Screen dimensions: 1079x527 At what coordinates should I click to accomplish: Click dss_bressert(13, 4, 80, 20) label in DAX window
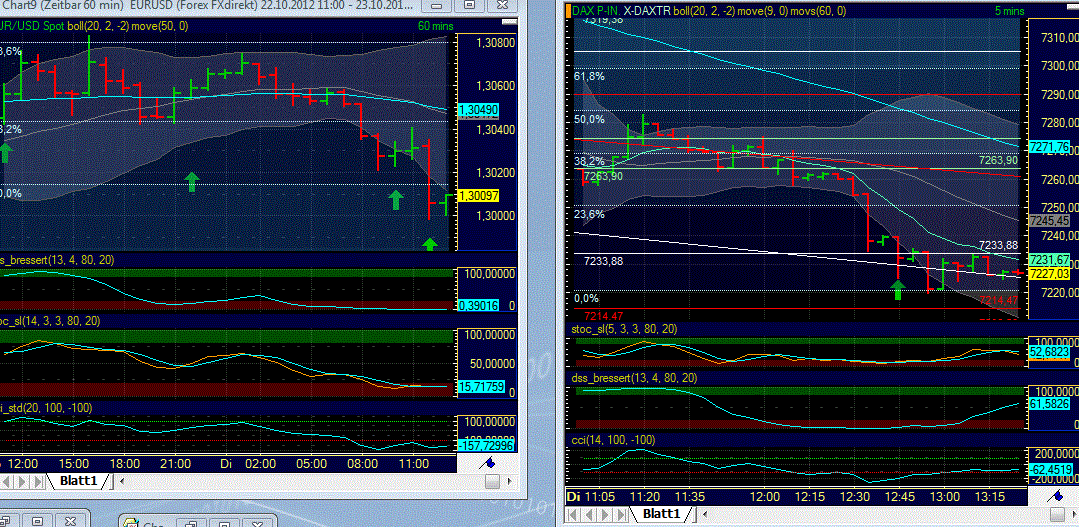[634, 378]
